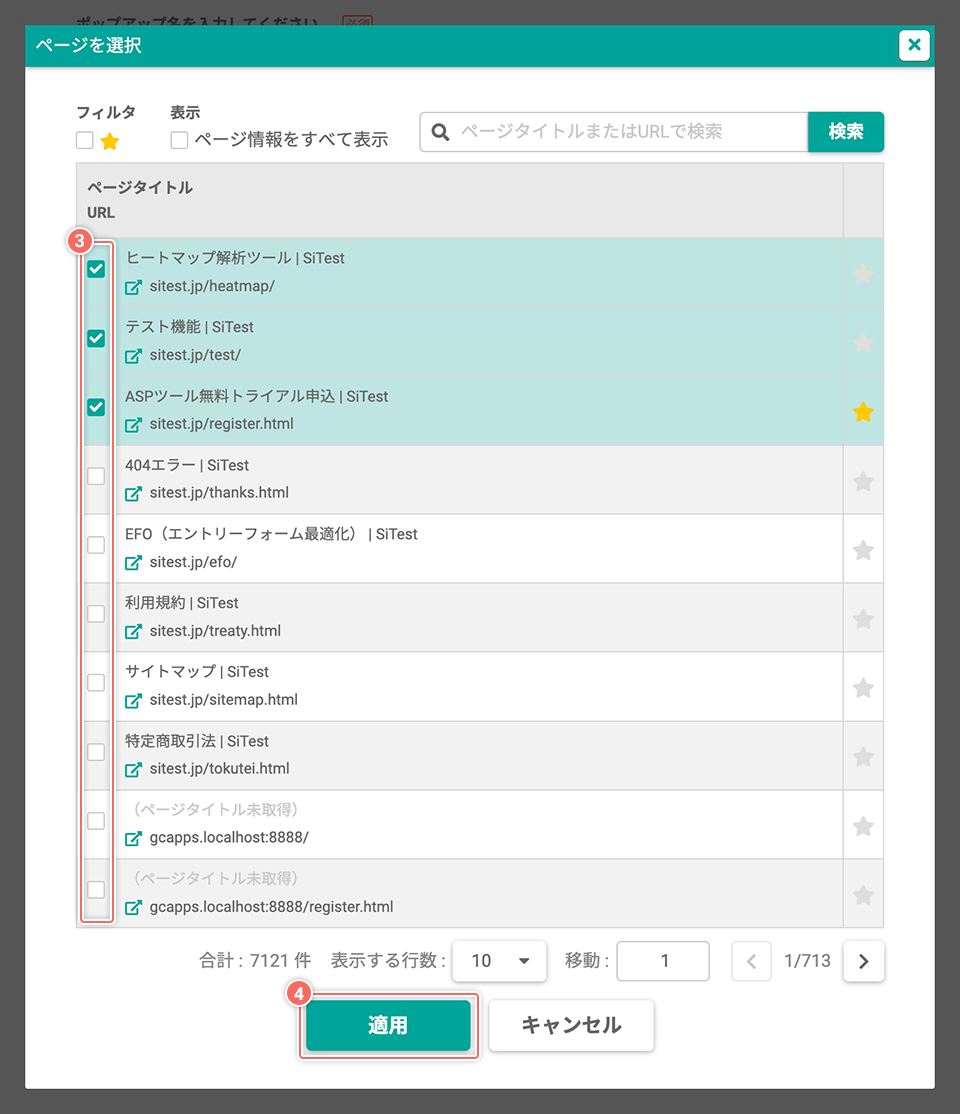Click the ページタイトル column header
The width and height of the screenshot is (960, 1114).
point(140,188)
